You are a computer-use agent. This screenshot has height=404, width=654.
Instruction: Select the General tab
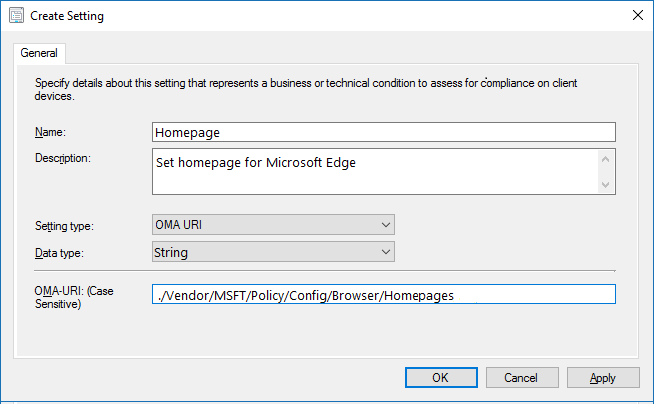tap(39, 53)
